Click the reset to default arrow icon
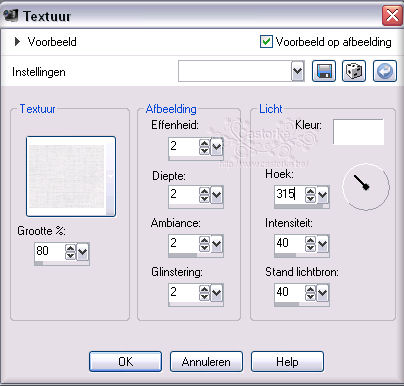 pyautogui.click(x=385, y=71)
